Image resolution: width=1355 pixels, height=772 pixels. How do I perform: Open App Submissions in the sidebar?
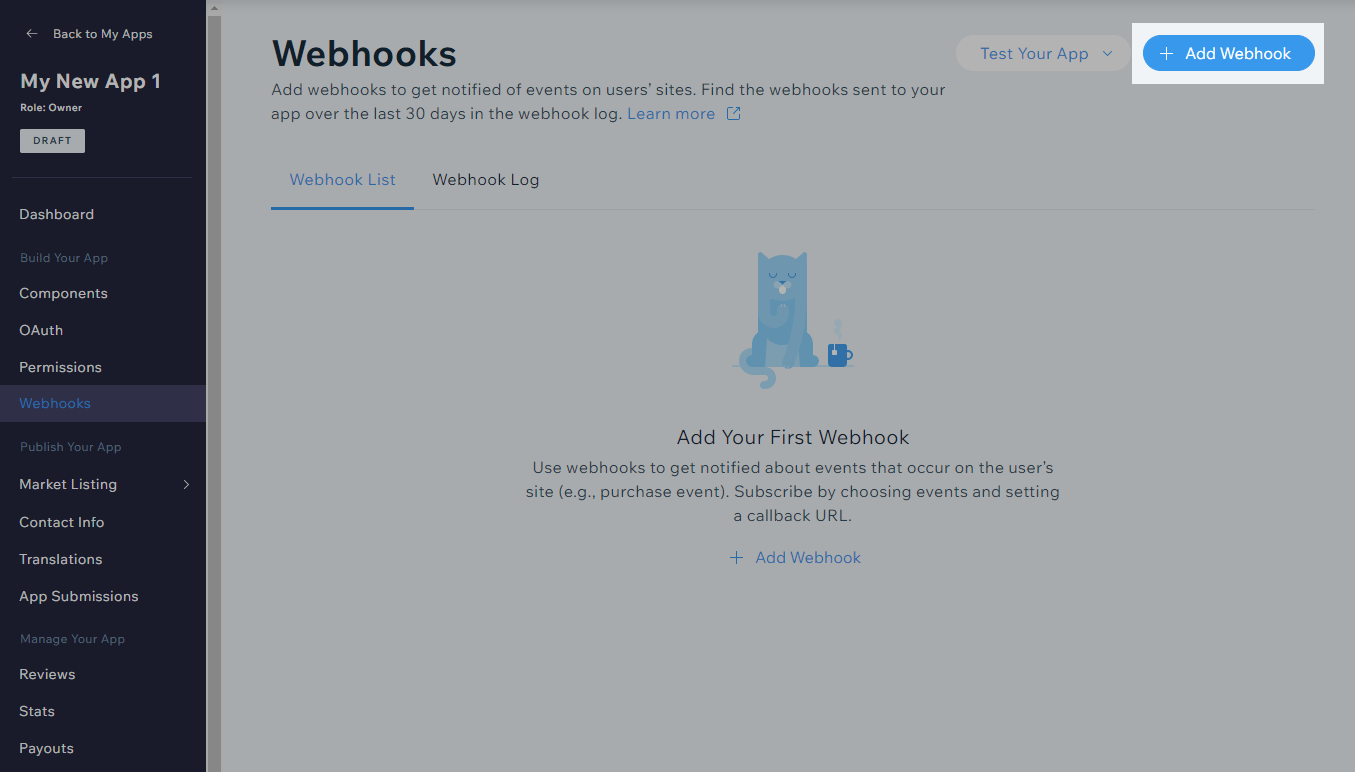78,596
